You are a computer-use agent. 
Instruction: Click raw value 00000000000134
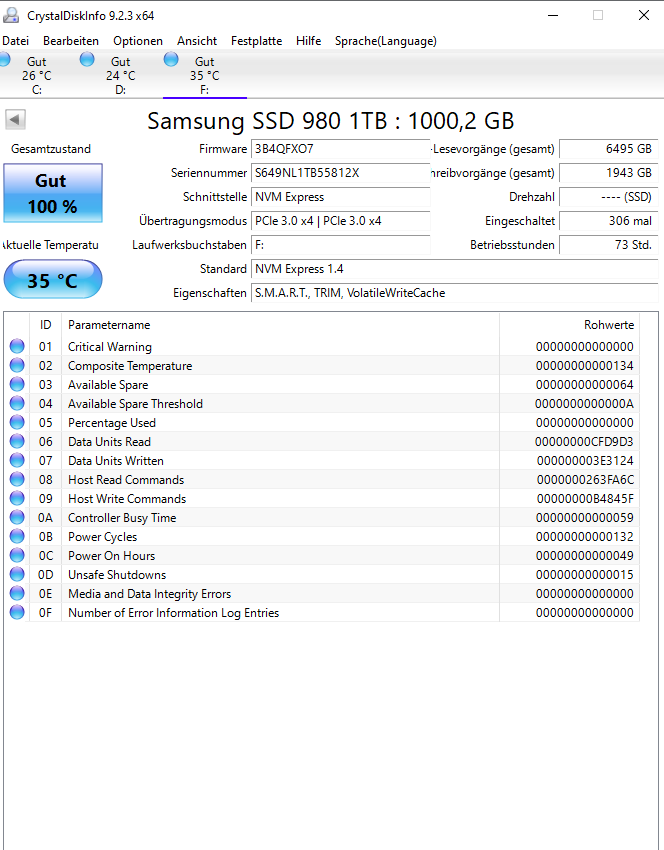point(584,366)
